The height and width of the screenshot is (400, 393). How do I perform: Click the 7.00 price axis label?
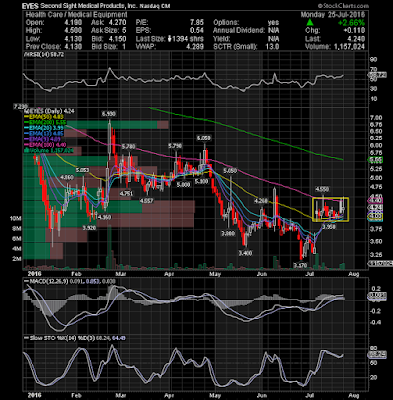coord(376,118)
